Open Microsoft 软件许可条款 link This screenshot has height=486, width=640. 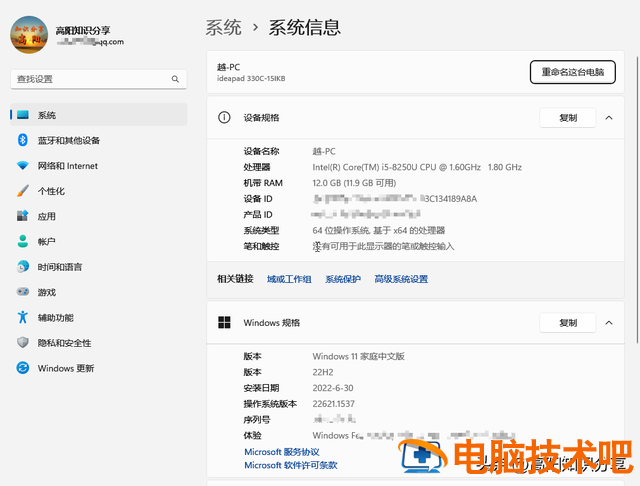tap(291, 465)
